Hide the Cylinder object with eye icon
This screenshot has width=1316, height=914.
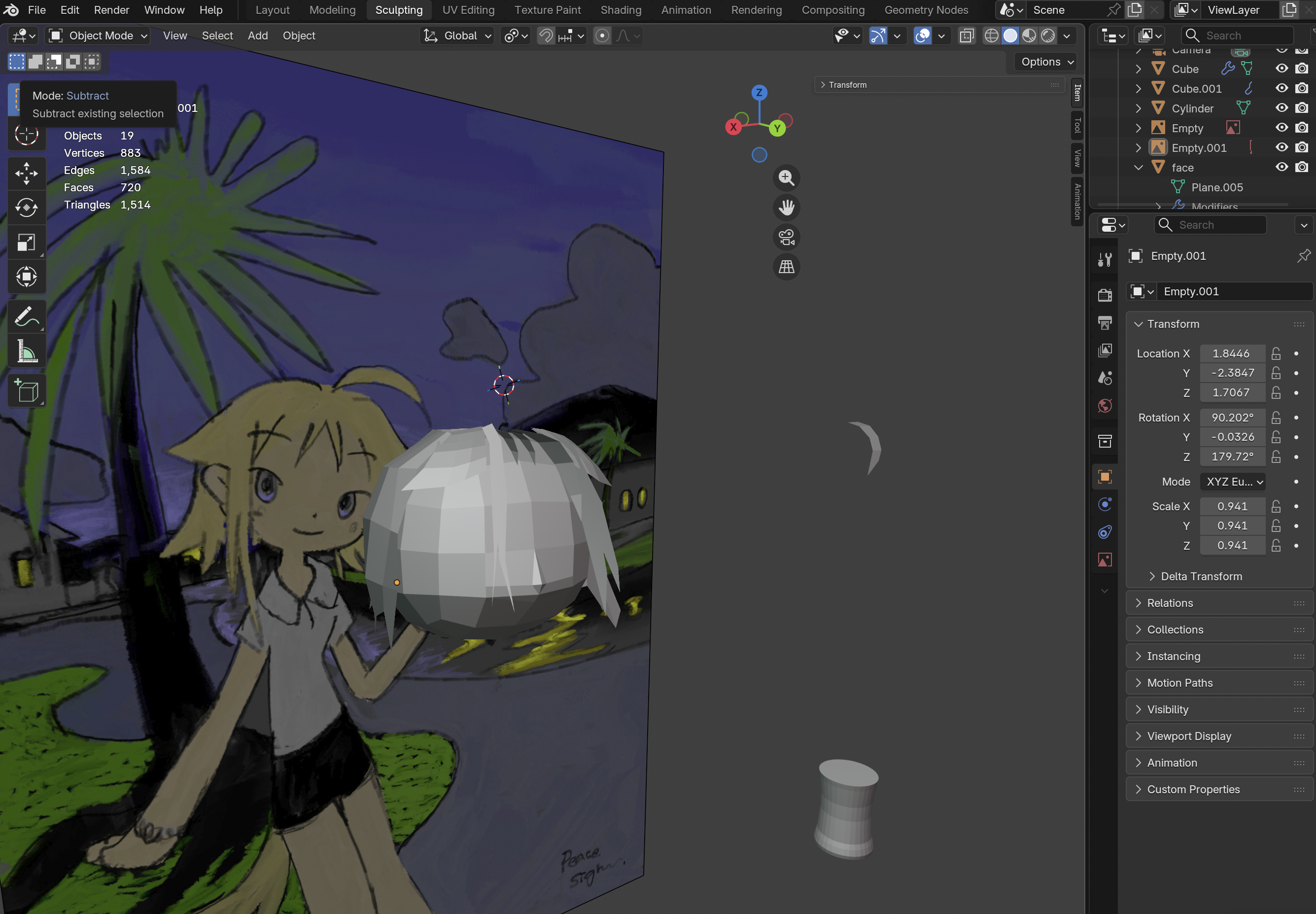click(x=1281, y=107)
